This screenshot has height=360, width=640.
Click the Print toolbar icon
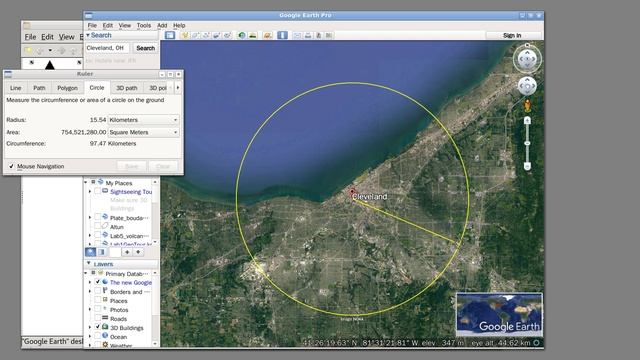coord(308,36)
